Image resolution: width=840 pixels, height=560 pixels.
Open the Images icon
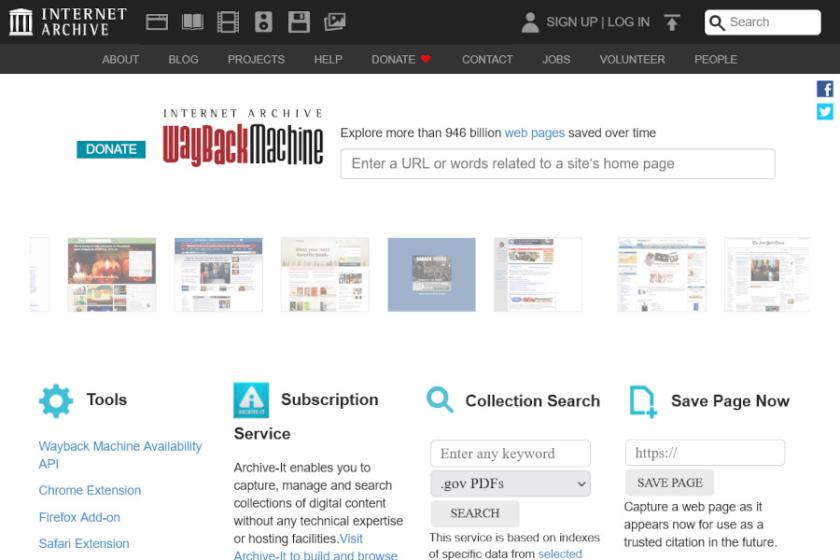click(x=335, y=22)
